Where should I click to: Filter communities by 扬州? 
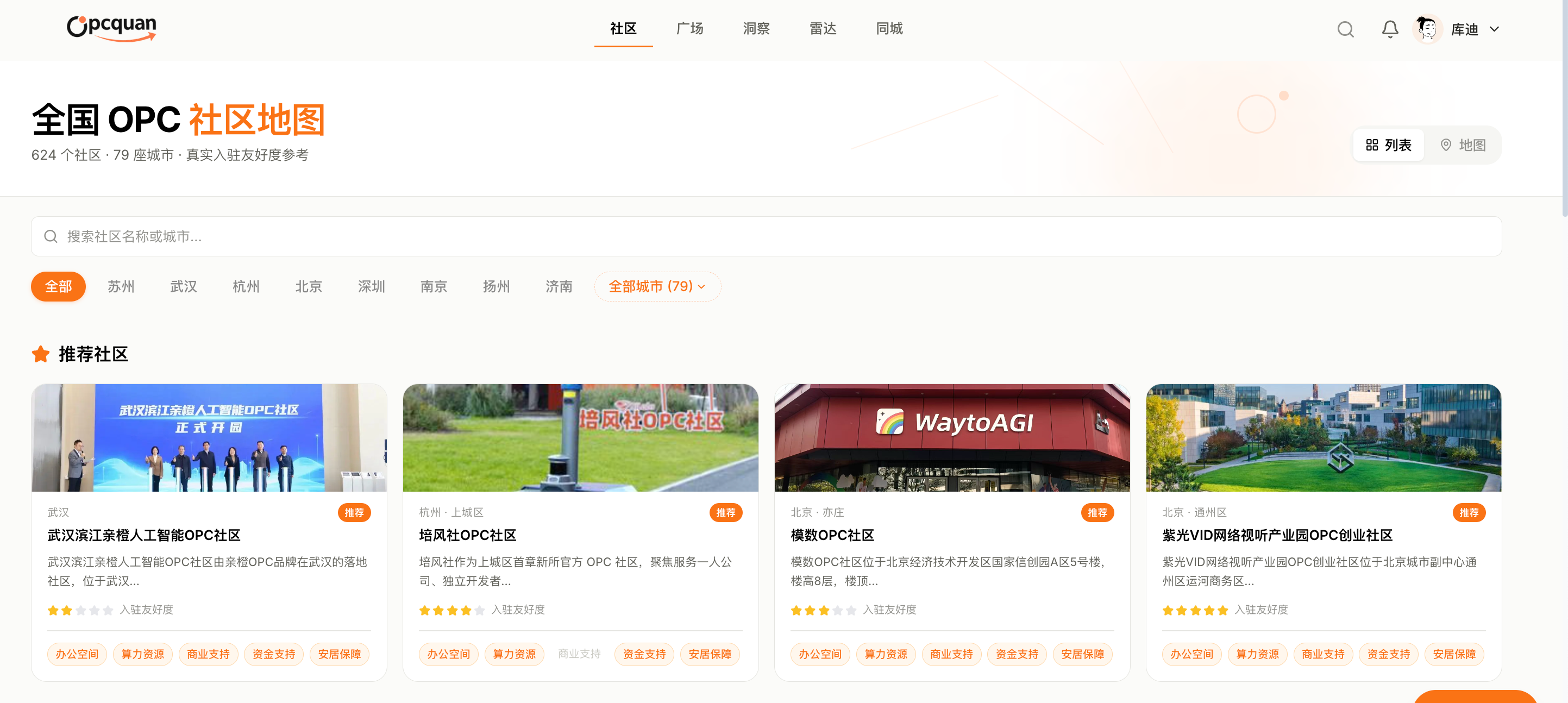pos(496,286)
